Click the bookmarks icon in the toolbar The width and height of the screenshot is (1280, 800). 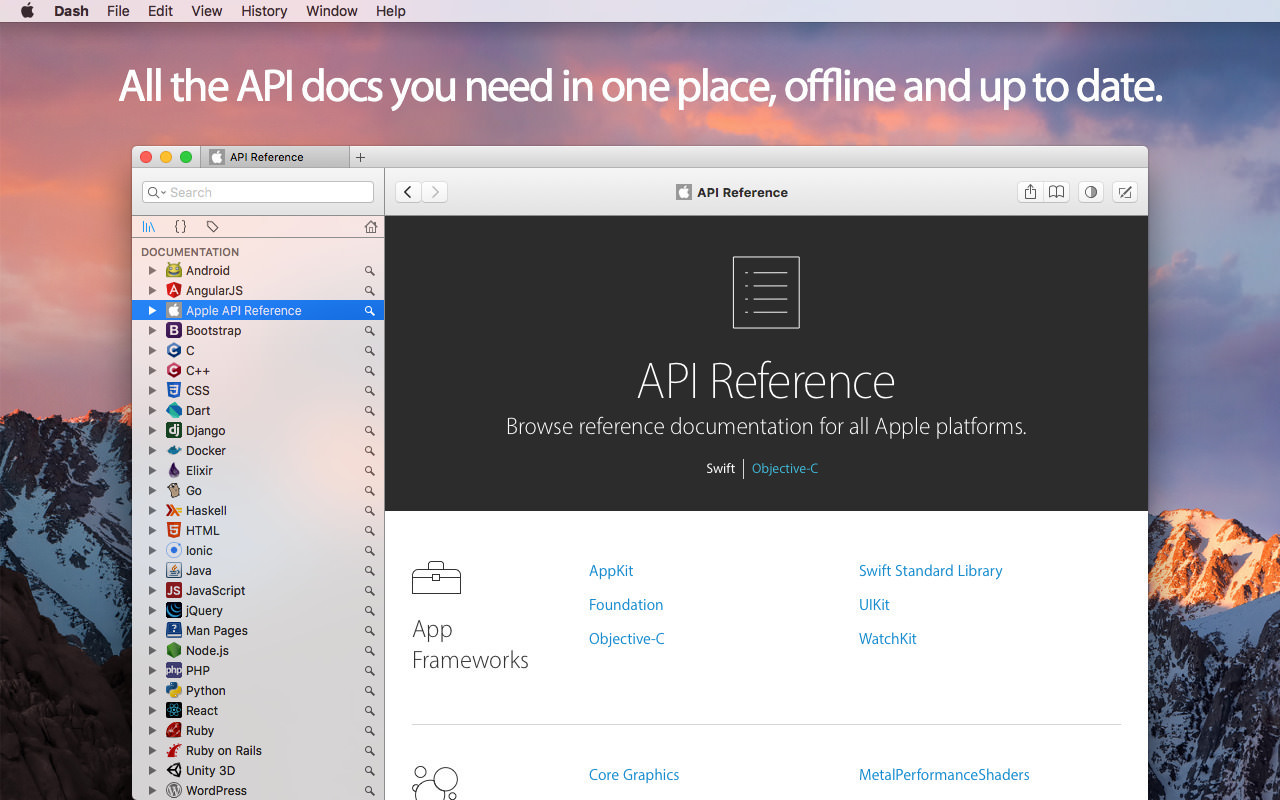pos(1057,192)
